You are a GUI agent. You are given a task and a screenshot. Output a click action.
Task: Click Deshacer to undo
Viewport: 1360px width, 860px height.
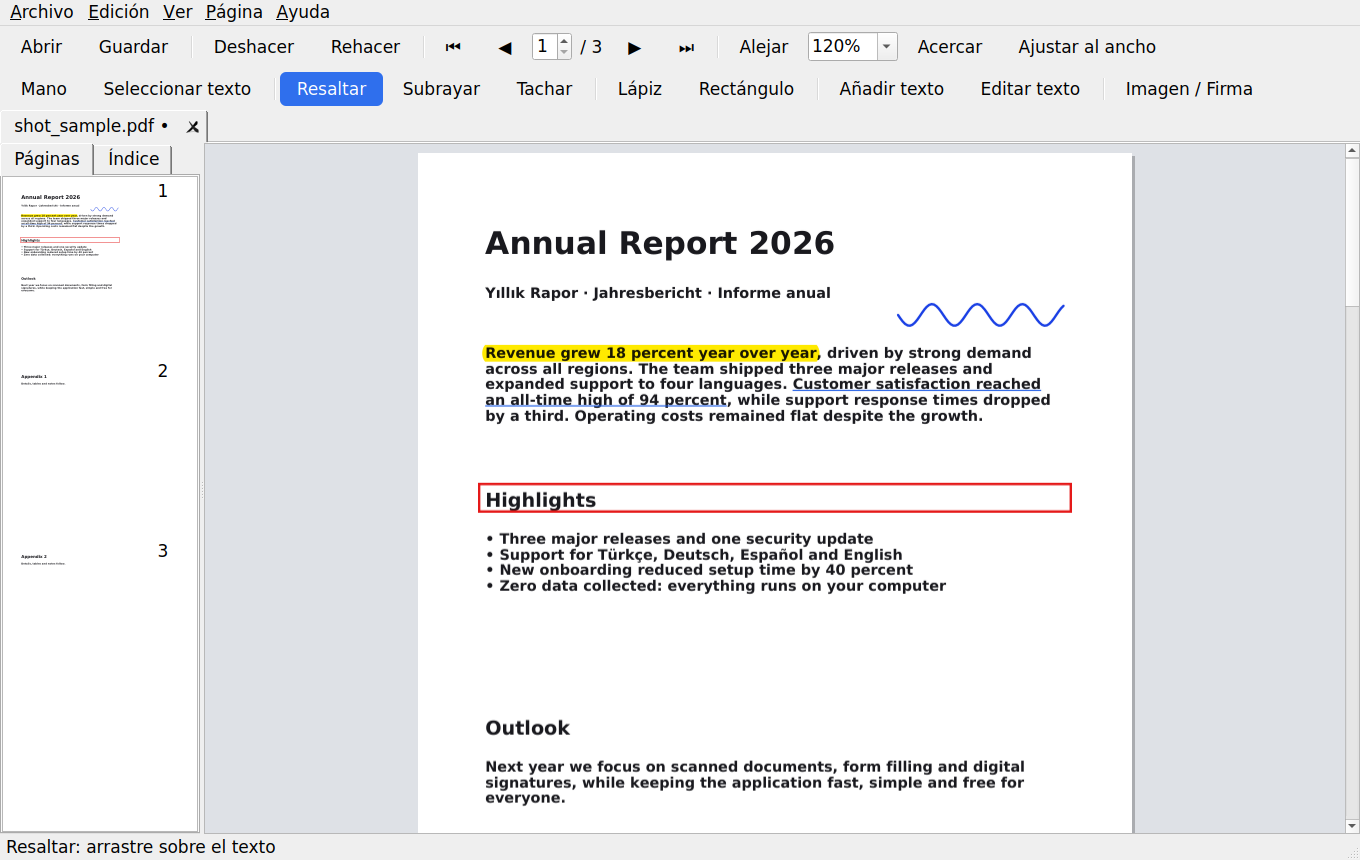(x=254, y=47)
